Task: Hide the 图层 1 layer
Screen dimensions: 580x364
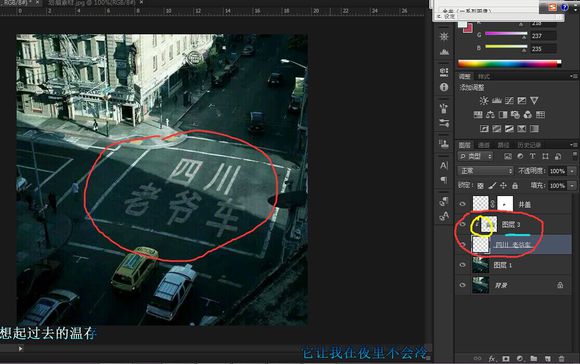Action: [x=462, y=265]
